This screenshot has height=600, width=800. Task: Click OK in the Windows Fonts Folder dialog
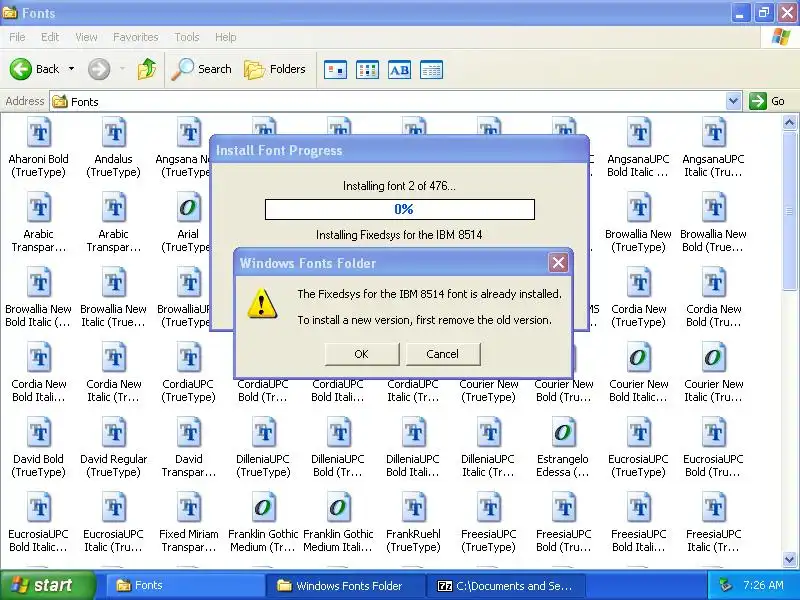pyautogui.click(x=362, y=354)
